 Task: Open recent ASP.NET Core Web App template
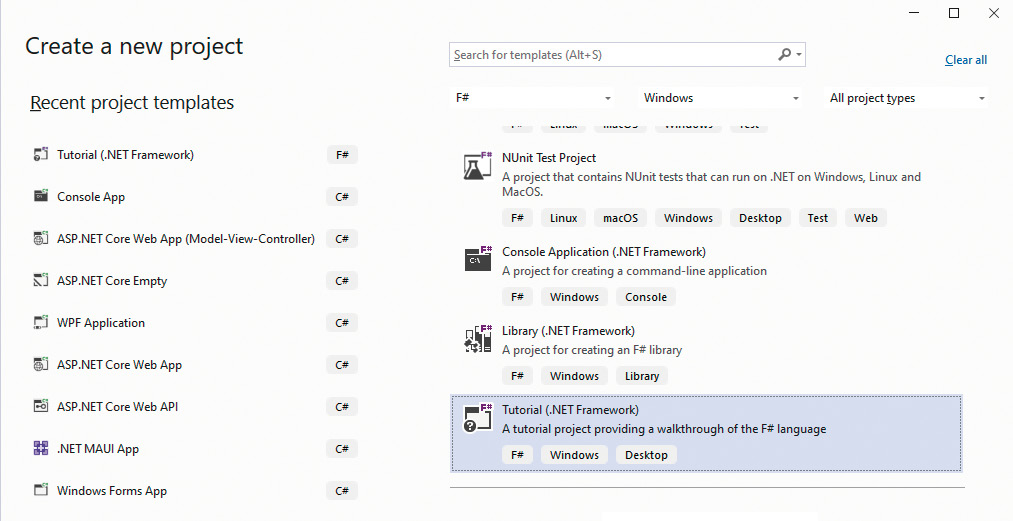(119, 365)
